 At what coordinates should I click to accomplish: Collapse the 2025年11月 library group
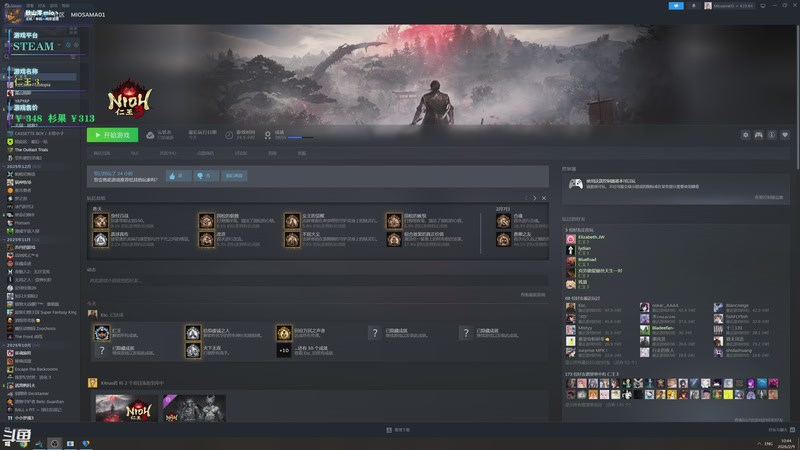tap(18, 239)
